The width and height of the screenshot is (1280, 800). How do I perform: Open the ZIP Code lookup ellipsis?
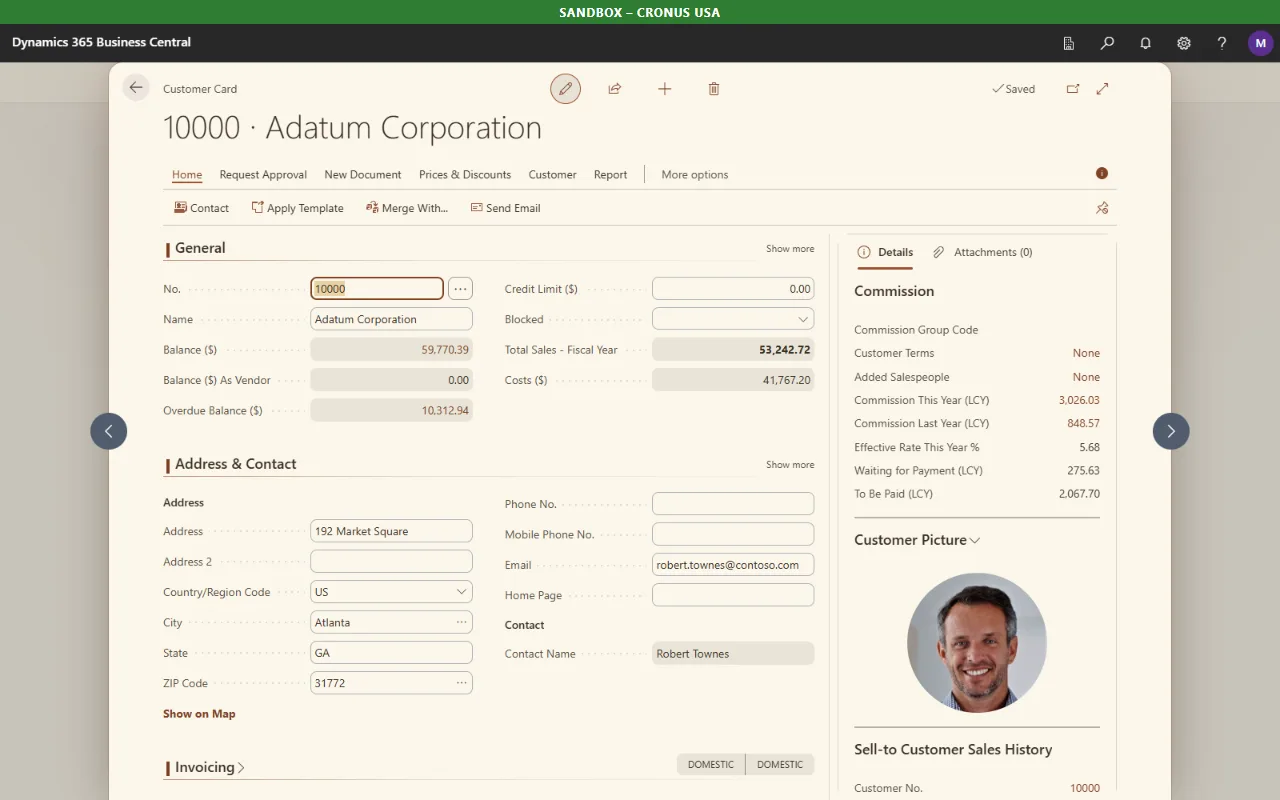[462, 683]
